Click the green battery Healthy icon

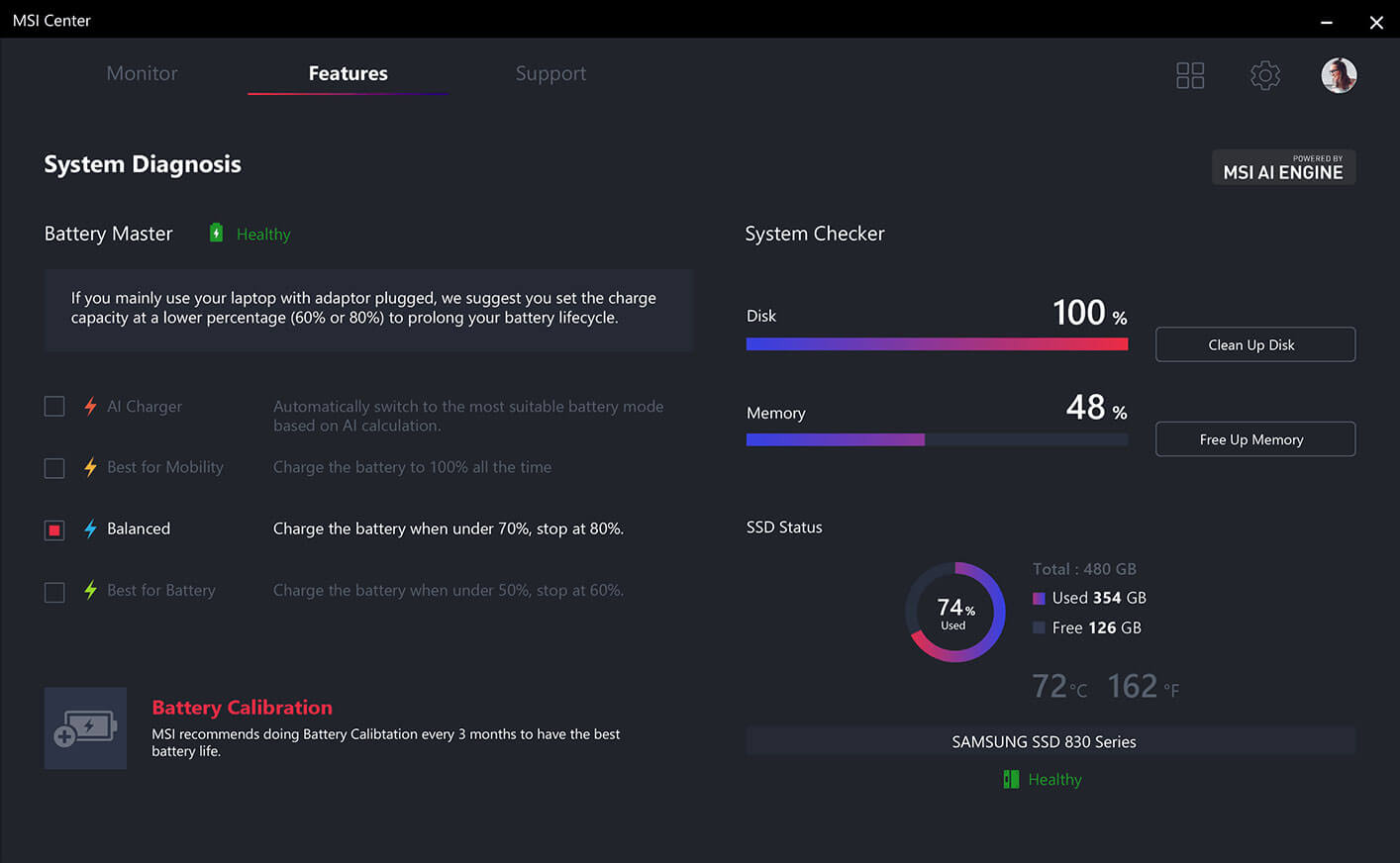click(x=216, y=234)
